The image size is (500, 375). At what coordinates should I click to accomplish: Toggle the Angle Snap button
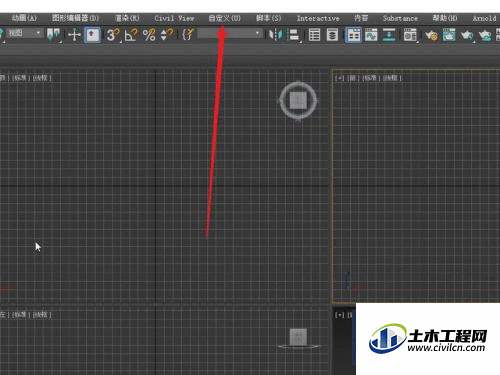click(x=131, y=35)
